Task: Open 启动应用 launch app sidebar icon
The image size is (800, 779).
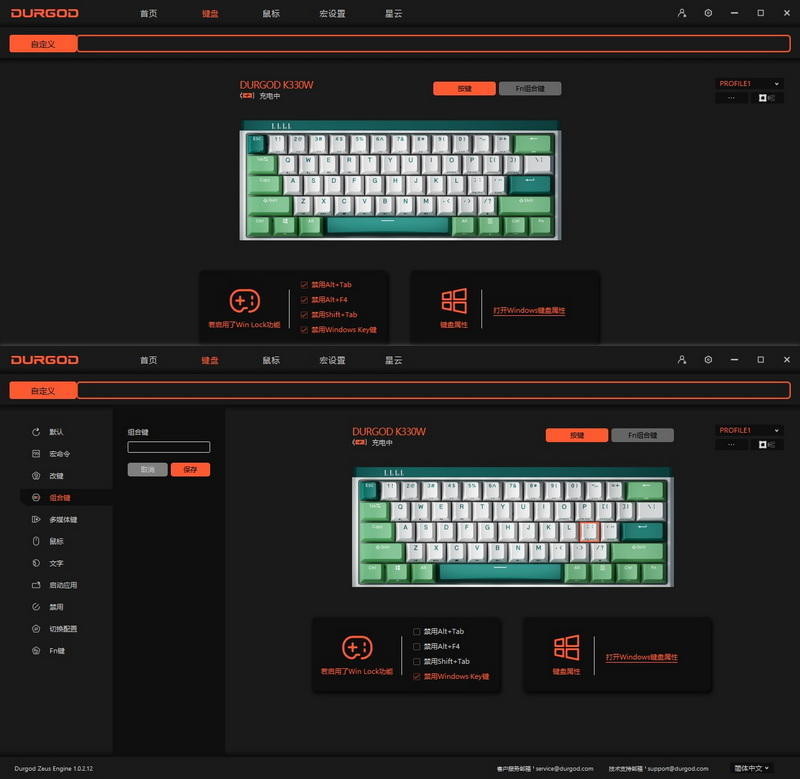Action: coord(36,585)
